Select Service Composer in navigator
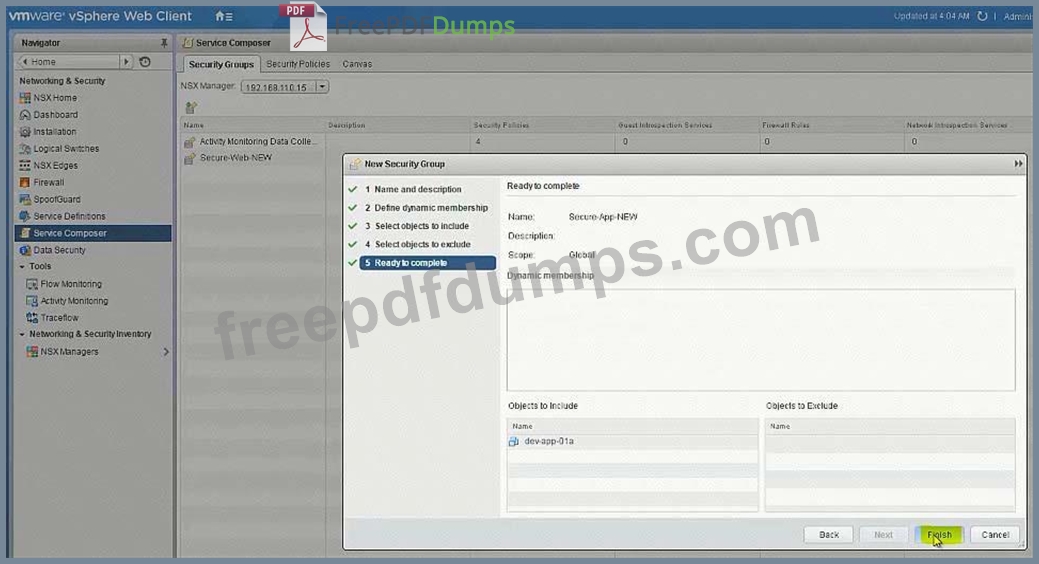Viewport: 1039px width, 564px height. point(93,233)
